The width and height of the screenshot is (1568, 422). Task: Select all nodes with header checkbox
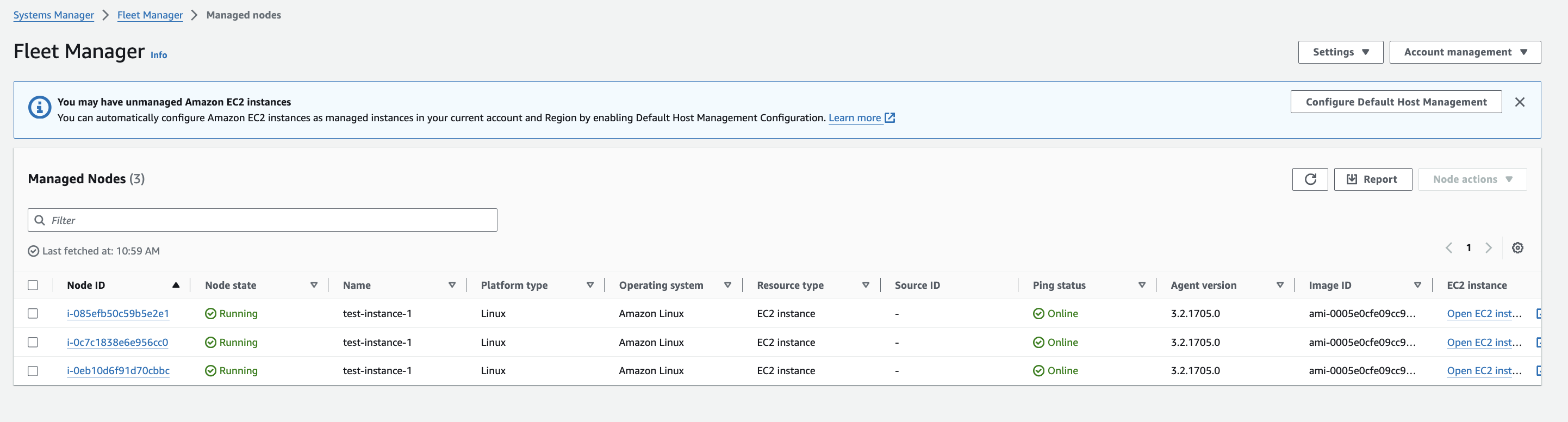[x=33, y=285]
